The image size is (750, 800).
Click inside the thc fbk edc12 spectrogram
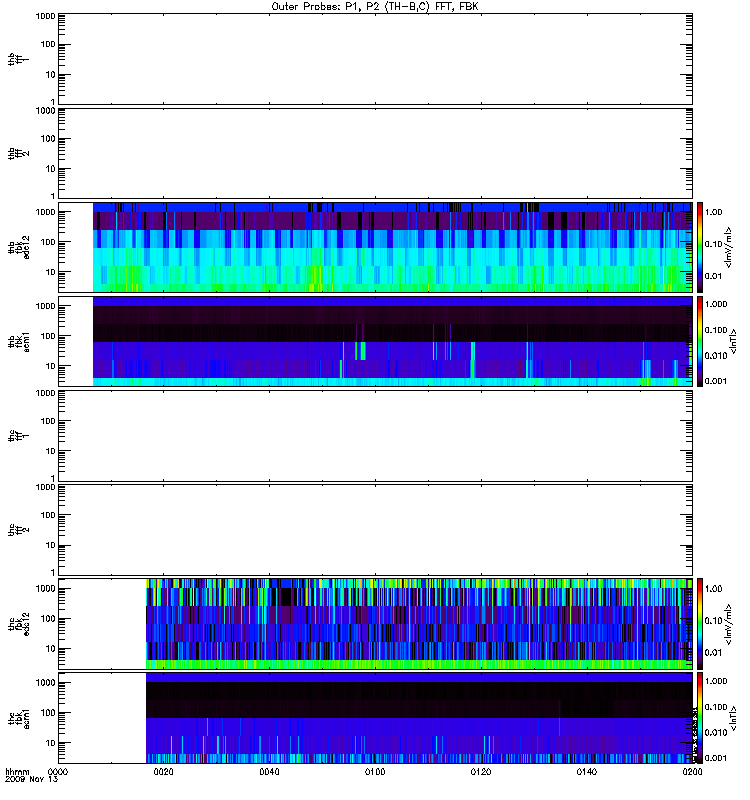click(x=419, y=624)
